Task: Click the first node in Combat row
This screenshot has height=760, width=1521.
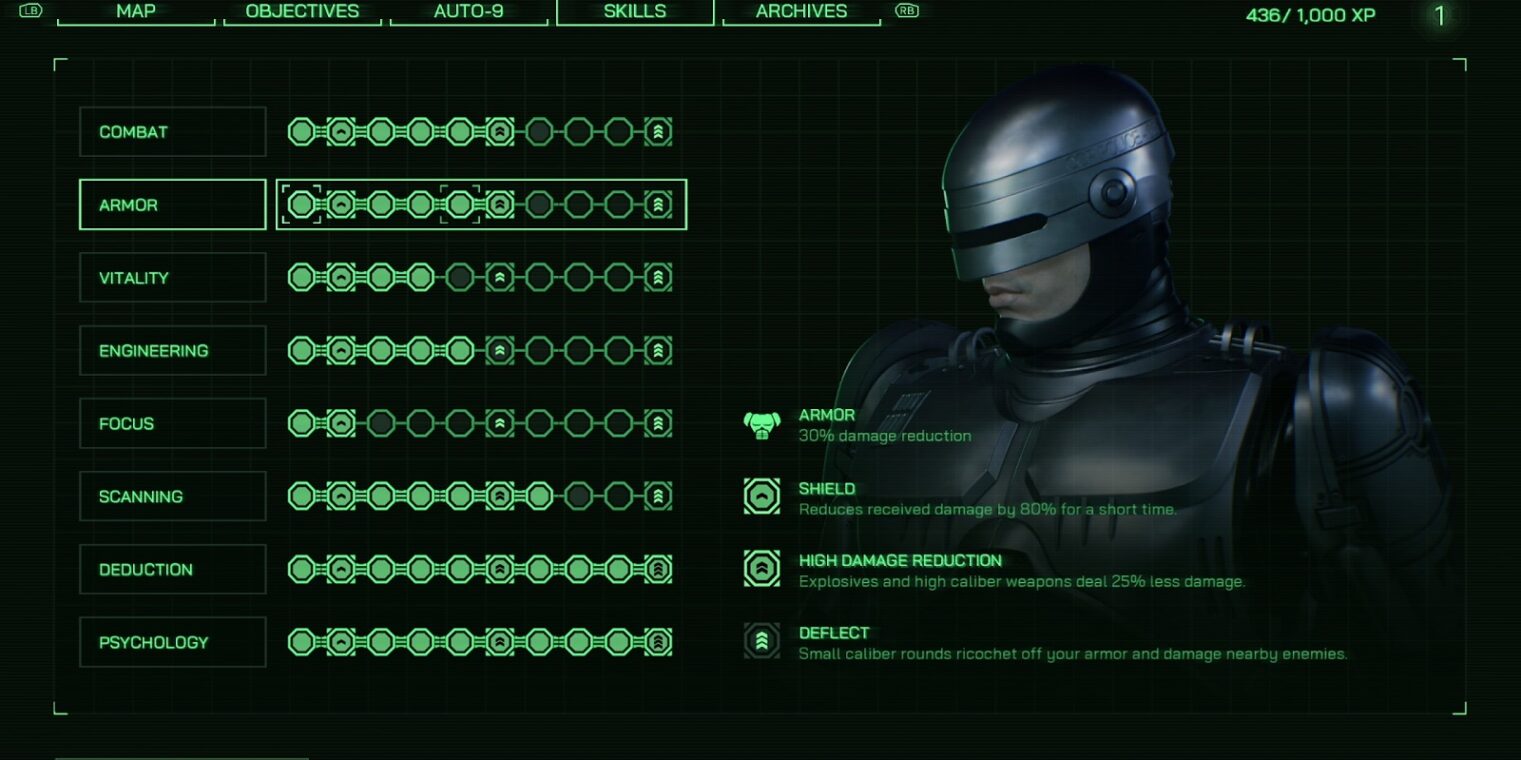Action: pyautogui.click(x=301, y=132)
